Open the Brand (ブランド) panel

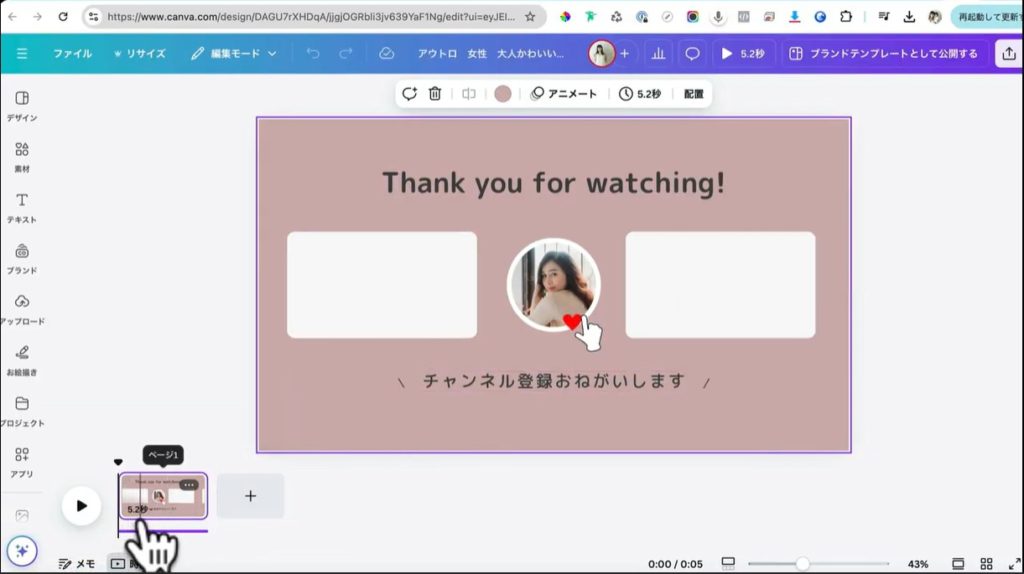coord(22,257)
